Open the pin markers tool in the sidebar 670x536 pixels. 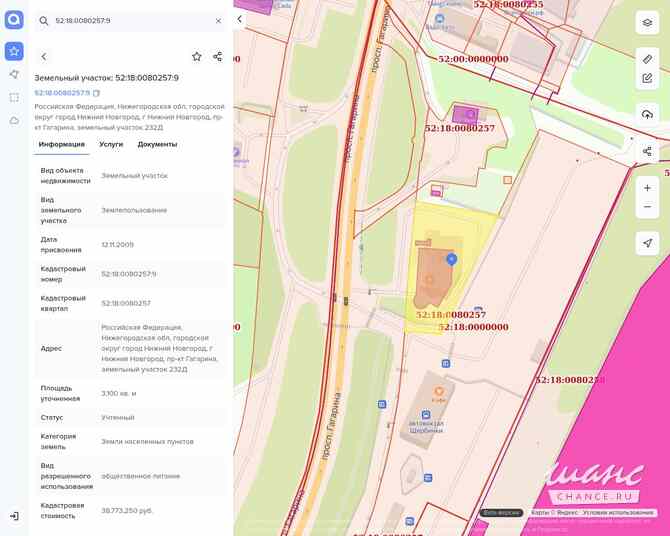[x=14, y=74]
